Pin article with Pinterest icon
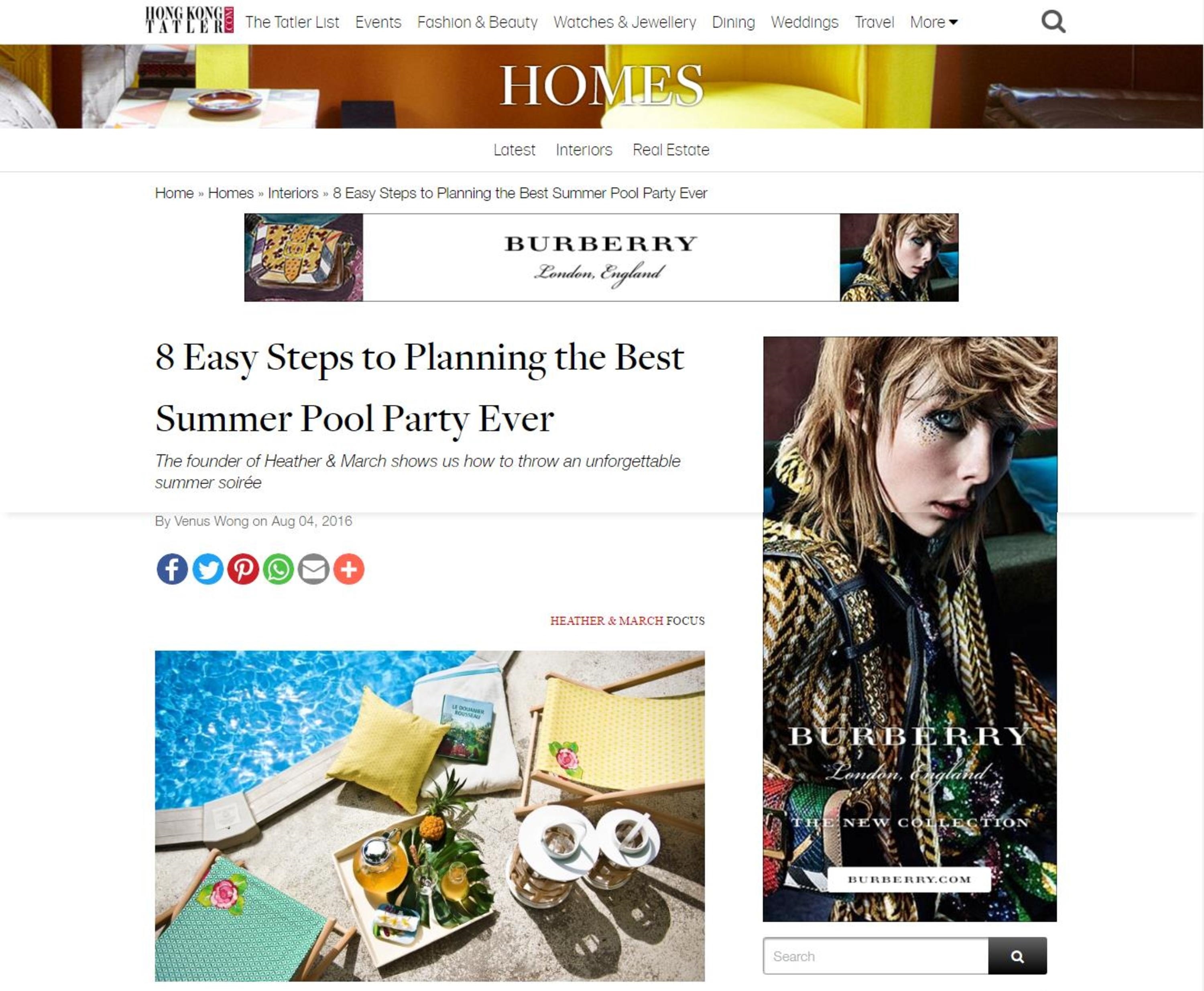The image size is (1204, 991). 243,569
